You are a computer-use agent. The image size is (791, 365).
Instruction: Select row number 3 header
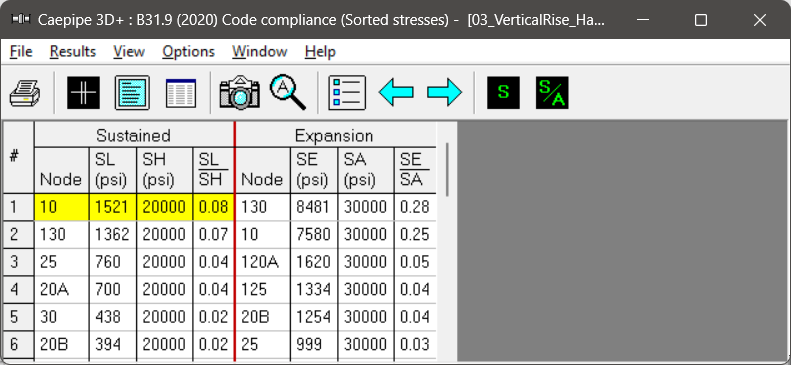pos(18,262)
